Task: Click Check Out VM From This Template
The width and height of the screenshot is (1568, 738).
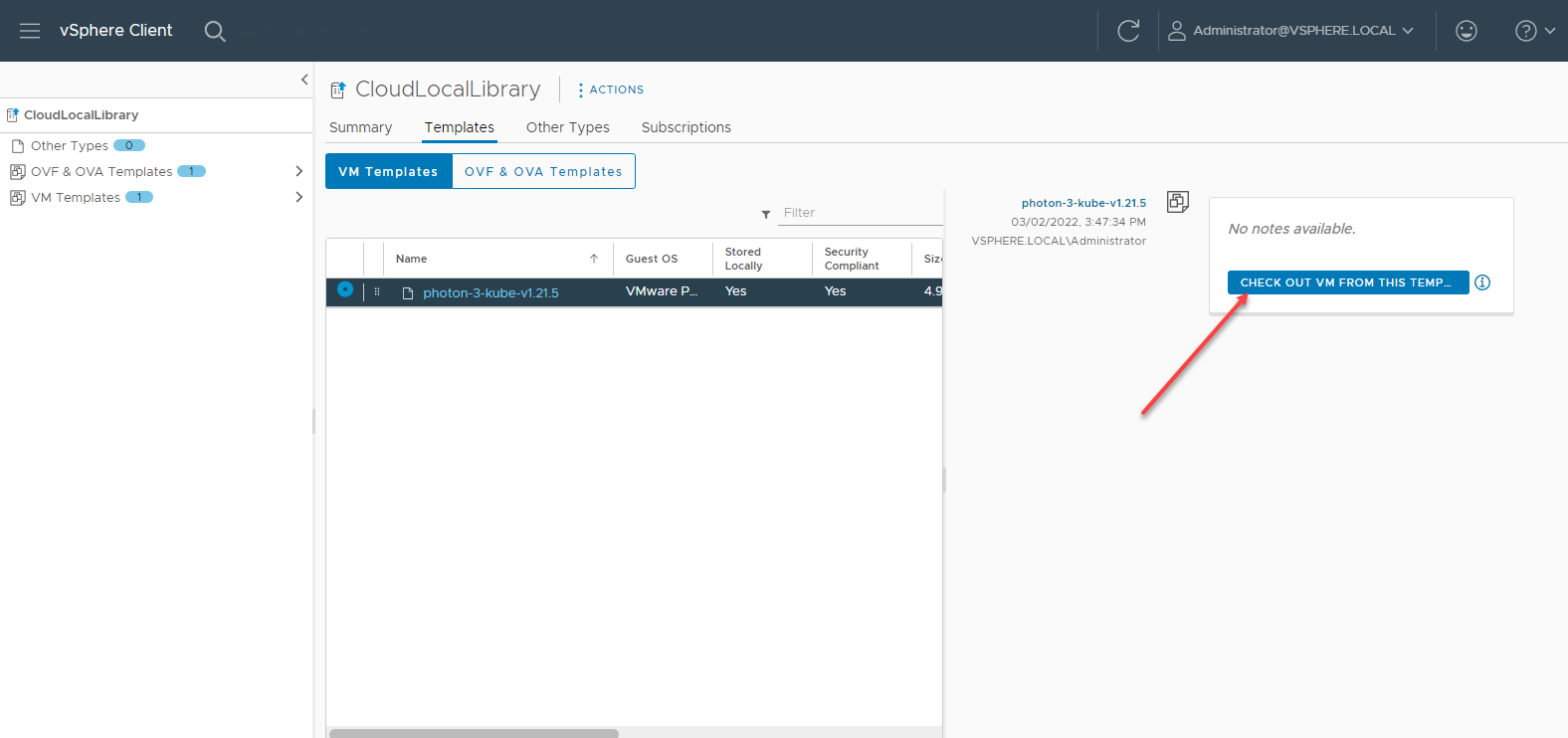Action: 1348,282
